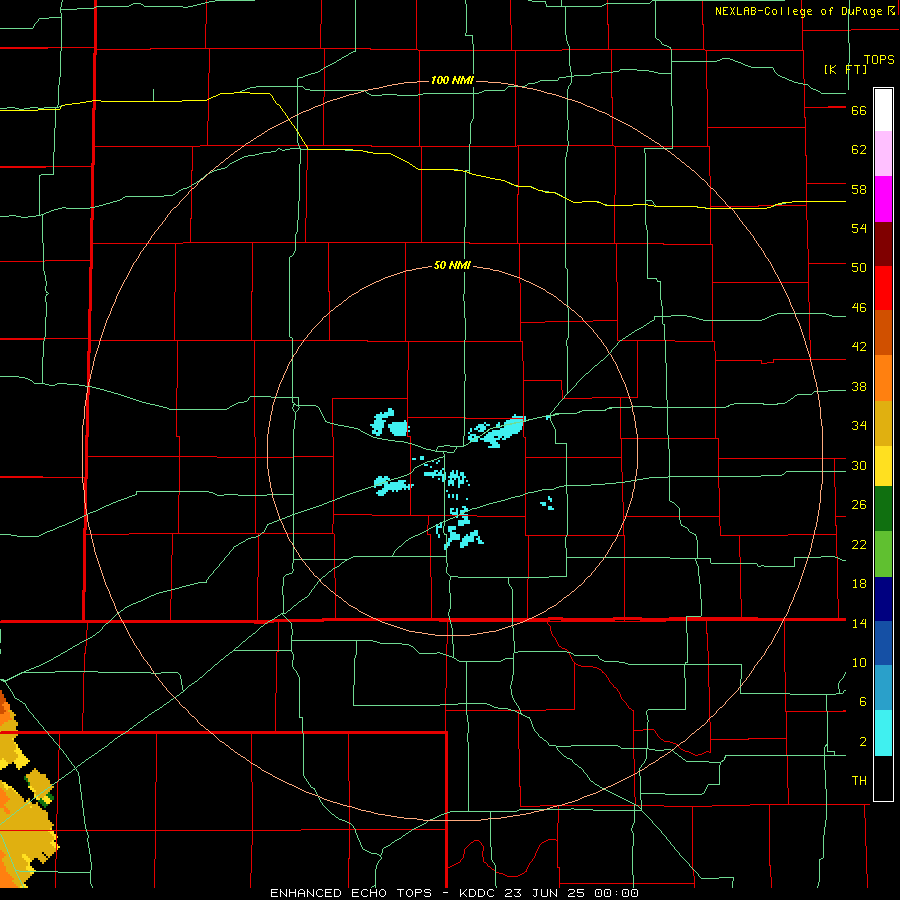
Task: Click the "[K FT]" units label
Action: (x=845, y=69)
